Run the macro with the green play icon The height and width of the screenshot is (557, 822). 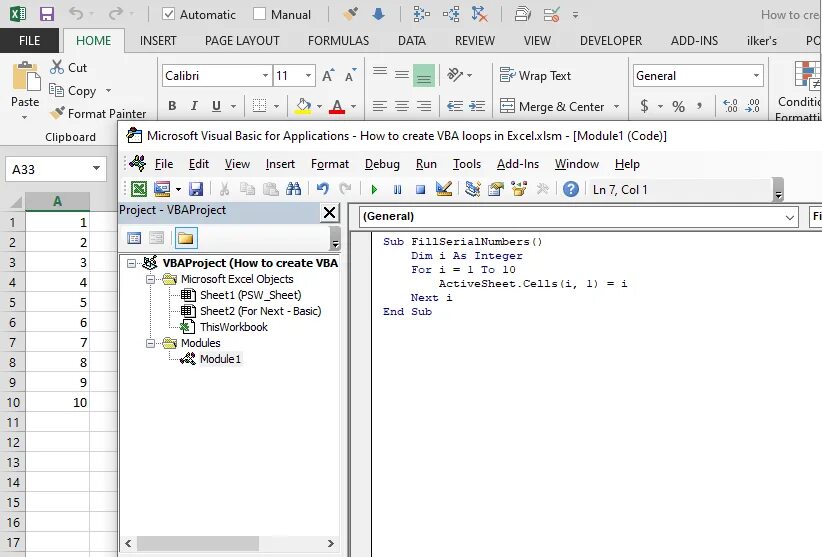[x=374, y=189]
